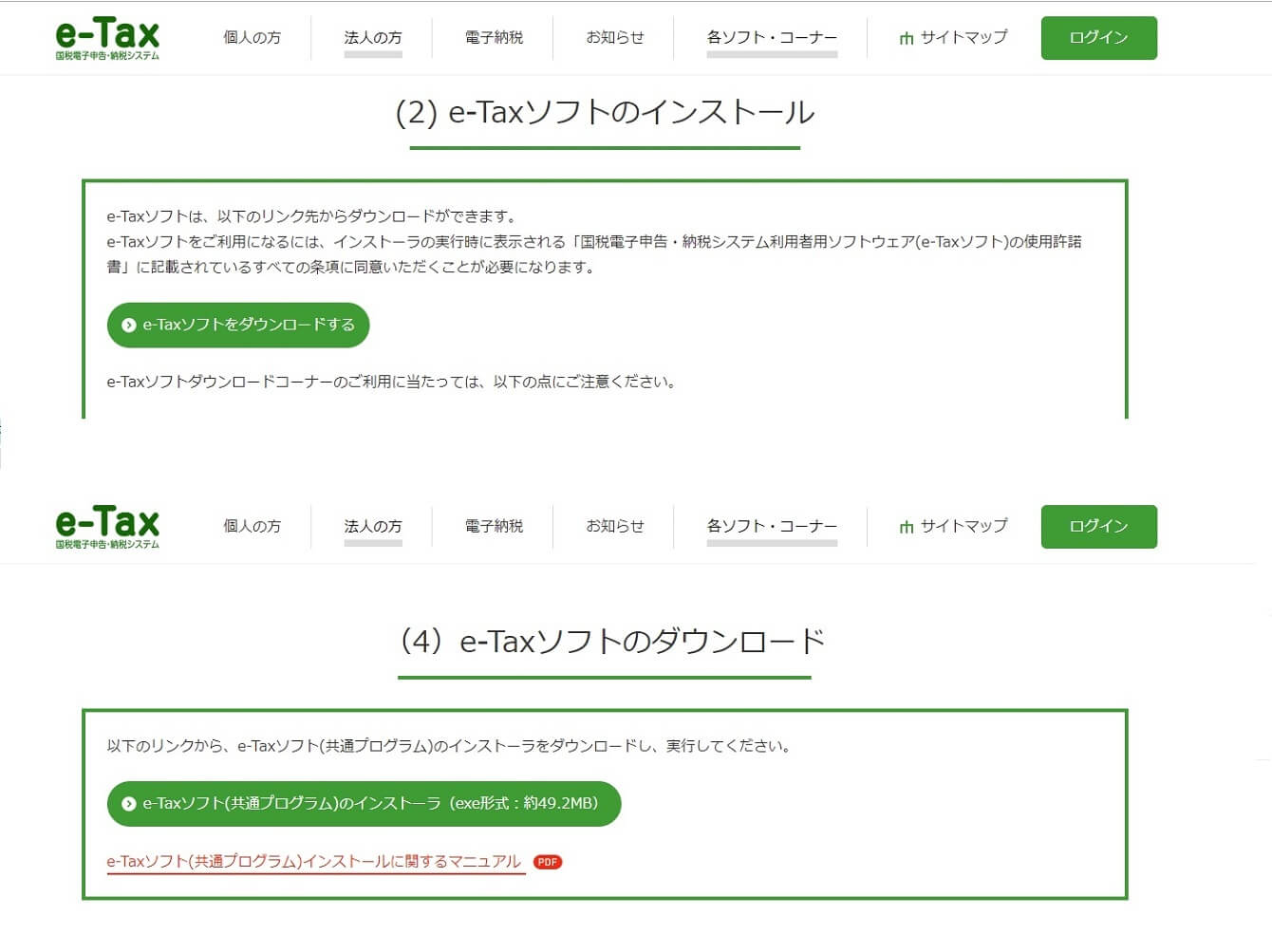Click e-Taxソフトをダウンロードする button

238,325
